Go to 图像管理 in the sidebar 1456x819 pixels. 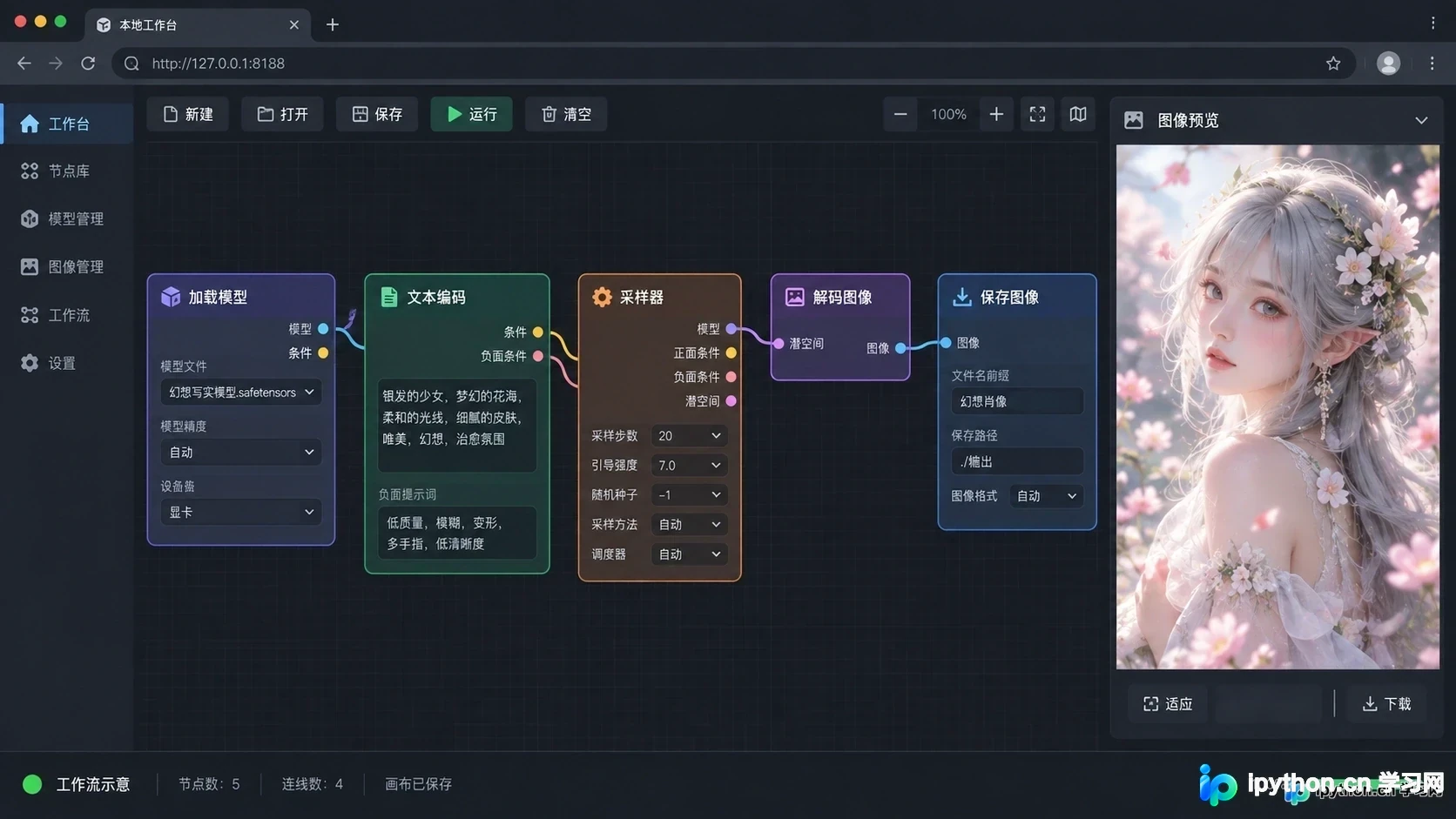67,267
